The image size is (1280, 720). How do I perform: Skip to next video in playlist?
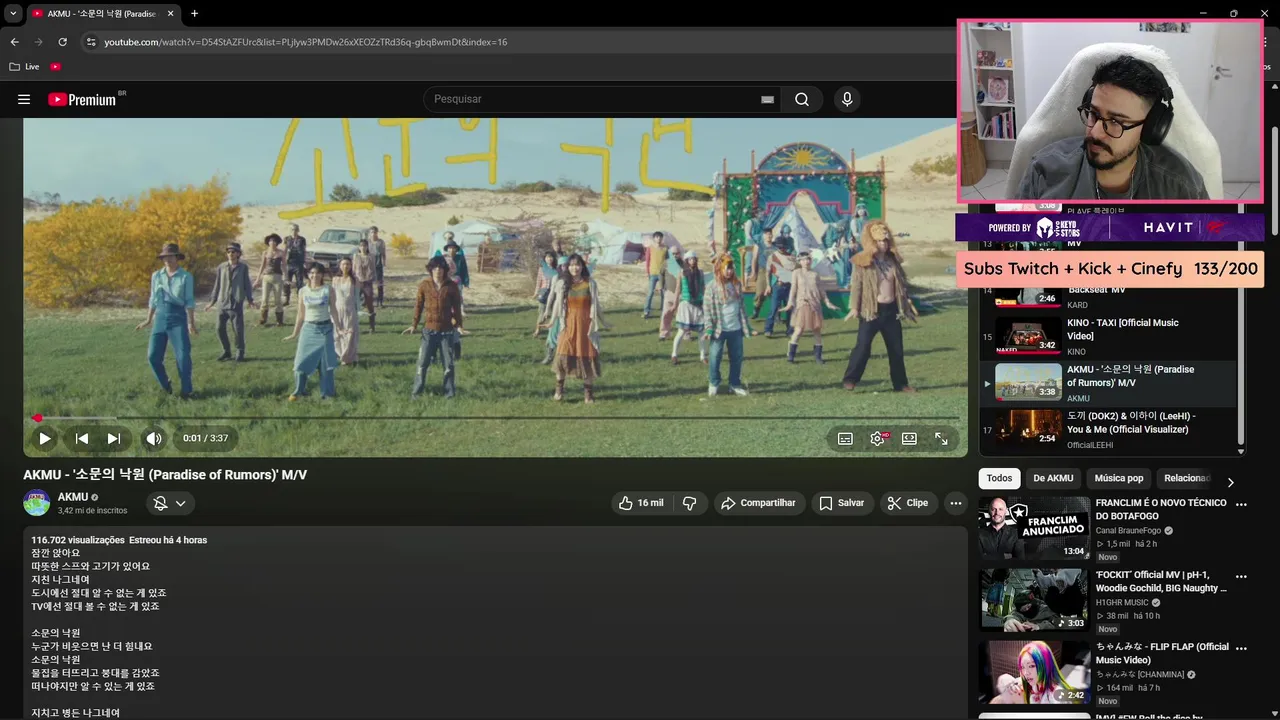coord(114,438)
